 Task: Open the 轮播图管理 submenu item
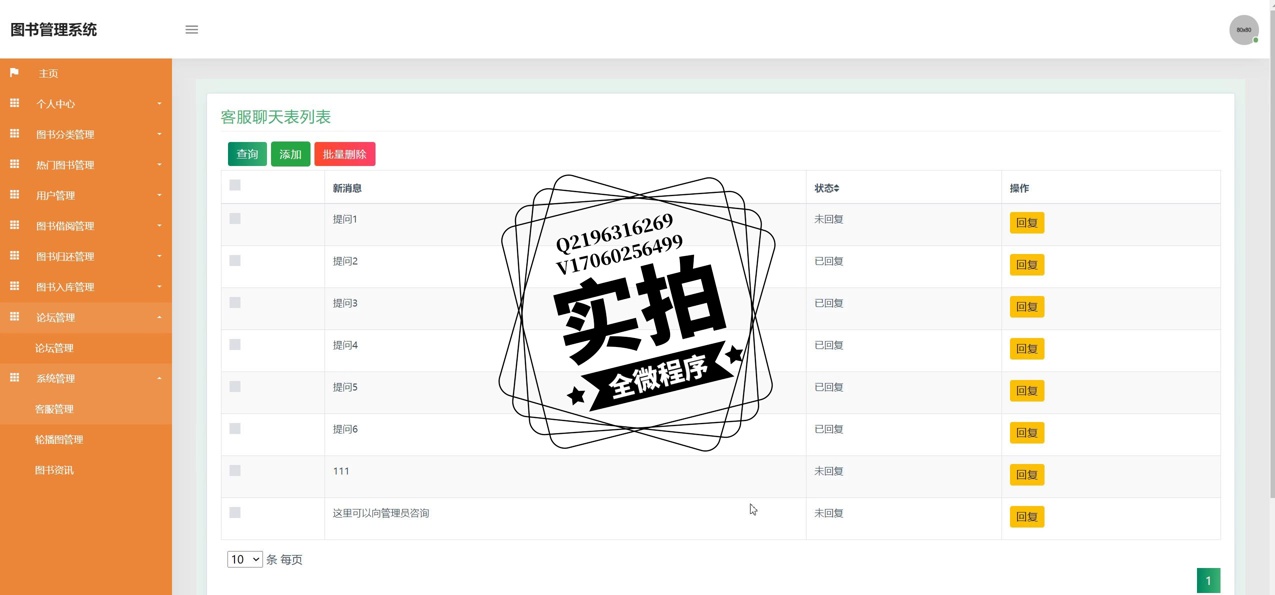click(59, 440)
